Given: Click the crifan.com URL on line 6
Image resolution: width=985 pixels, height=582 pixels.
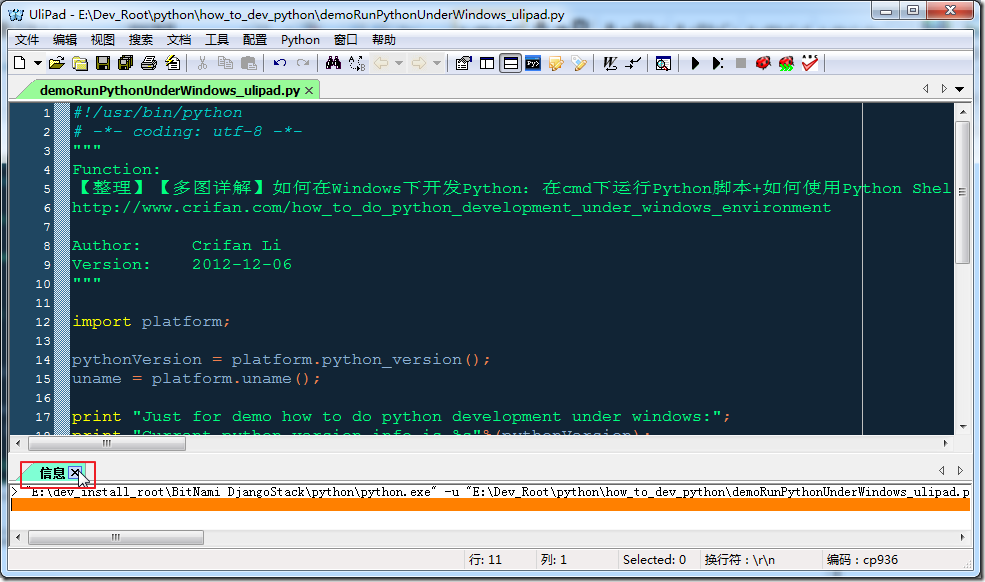Looking at the screenshot, I should tap(451, 207).
